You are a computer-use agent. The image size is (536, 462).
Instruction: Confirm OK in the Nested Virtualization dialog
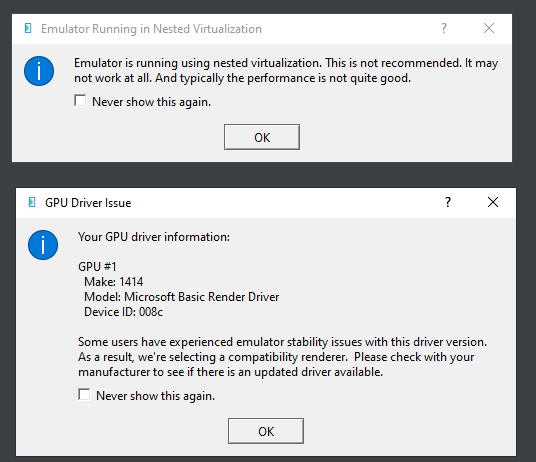click(x=262, y=137)
